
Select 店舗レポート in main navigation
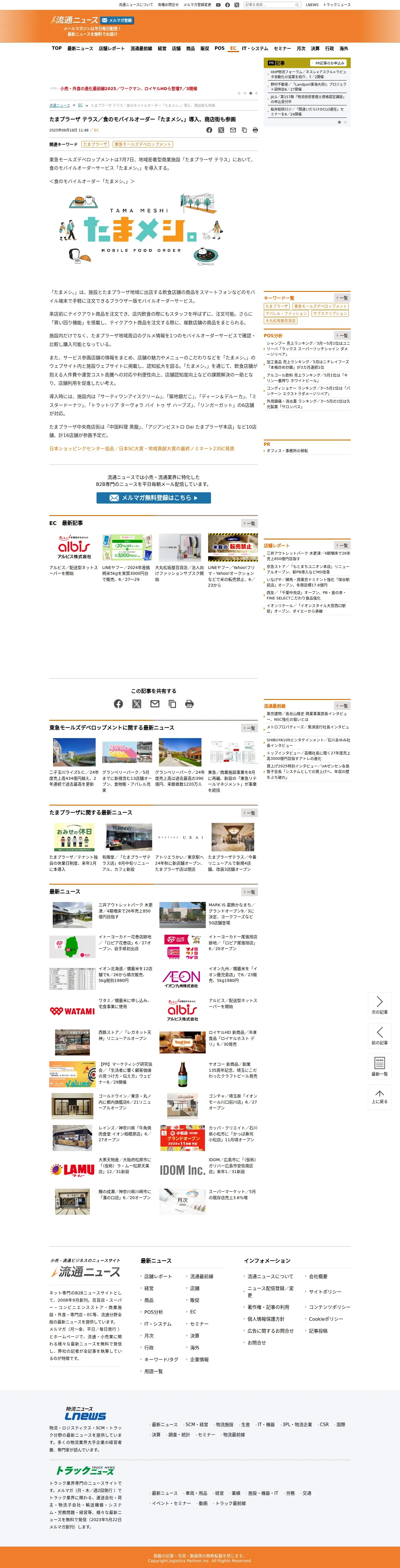coord(112,48)
